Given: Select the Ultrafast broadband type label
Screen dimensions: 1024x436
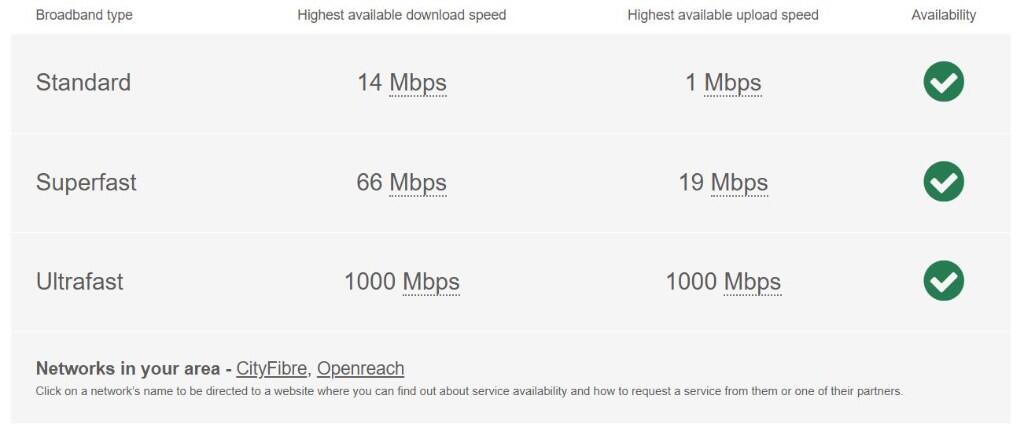Looking at the screenshot, I should [80, 282].
